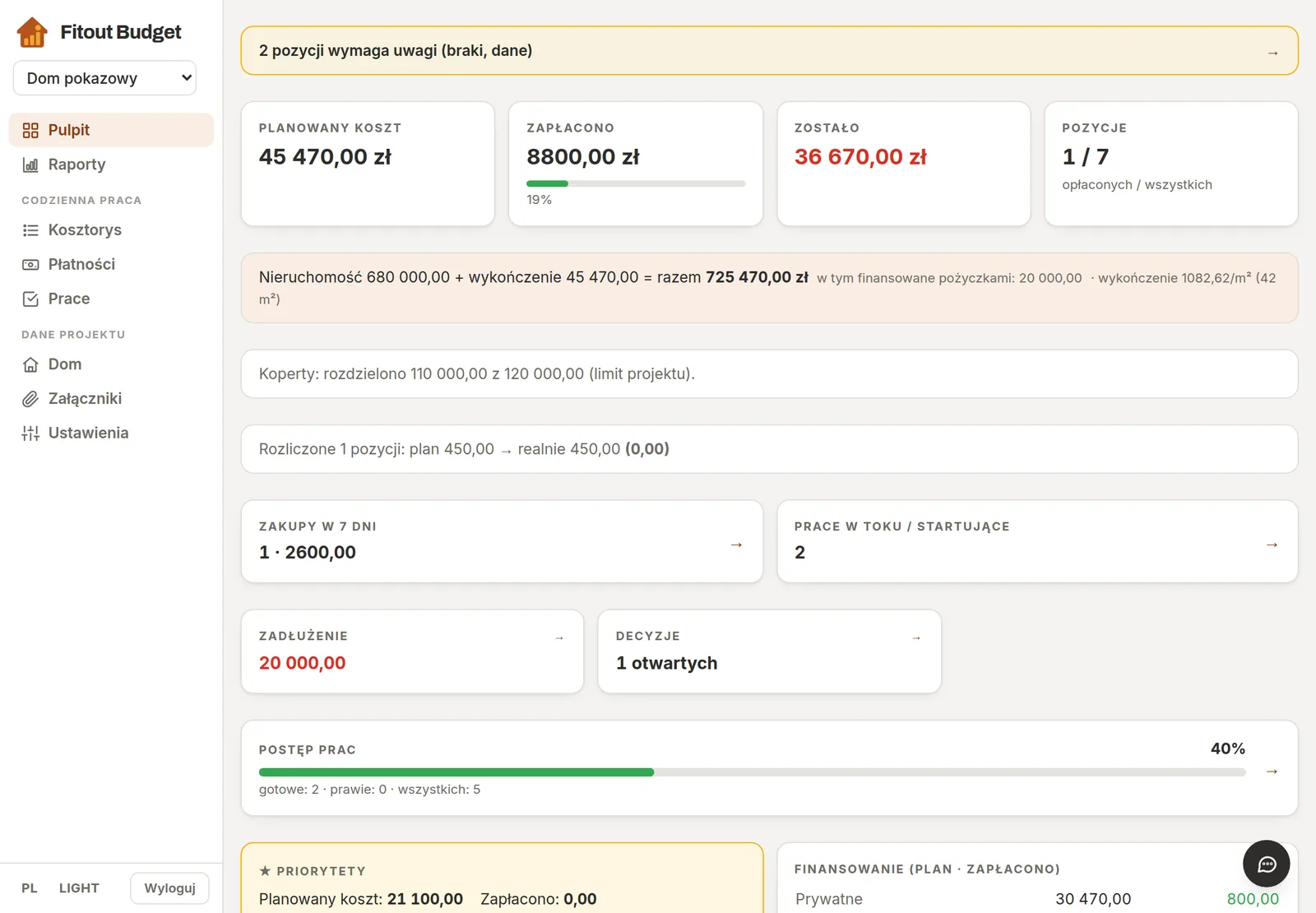This screenshot has height=913, width=1316.
Task: Open Załączniki page
Action: [x=111, y=399]
